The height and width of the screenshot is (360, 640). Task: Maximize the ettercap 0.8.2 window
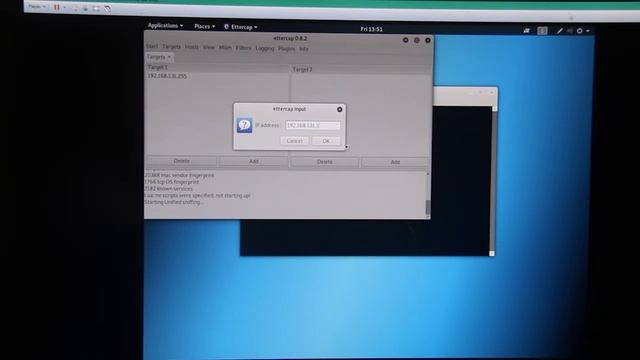[416, 40]
